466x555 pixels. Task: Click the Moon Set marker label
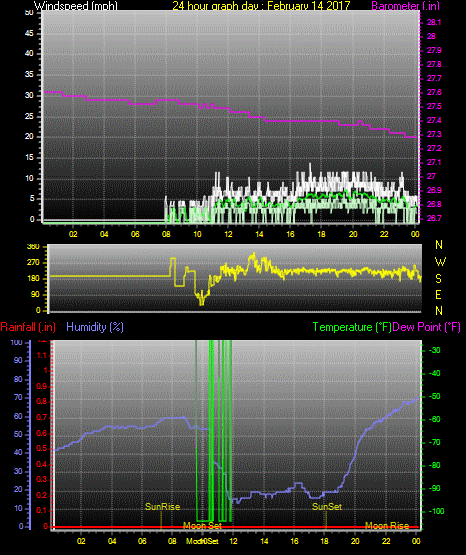[202, 526]
